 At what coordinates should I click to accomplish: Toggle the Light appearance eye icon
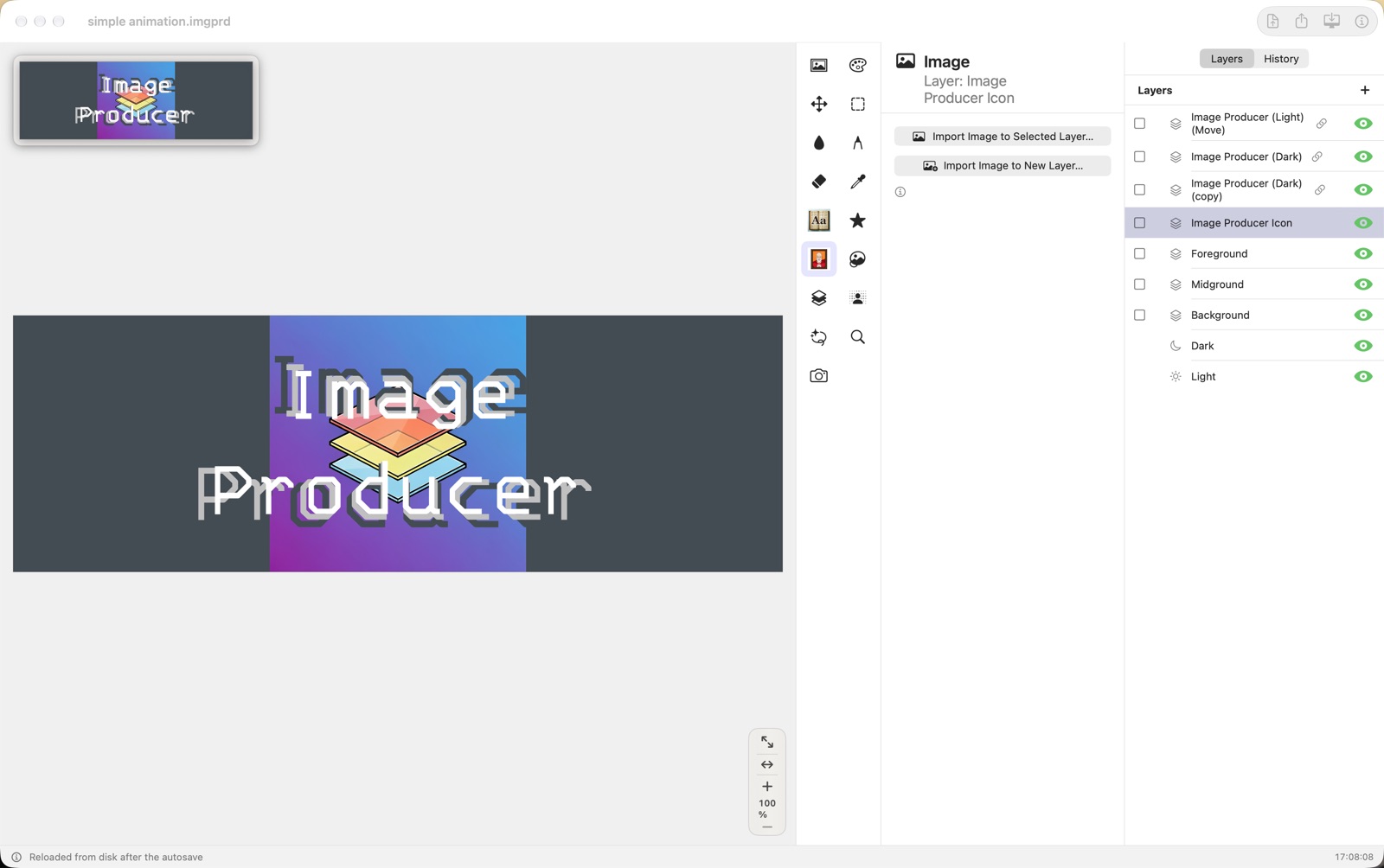[x=1363, y=376]
